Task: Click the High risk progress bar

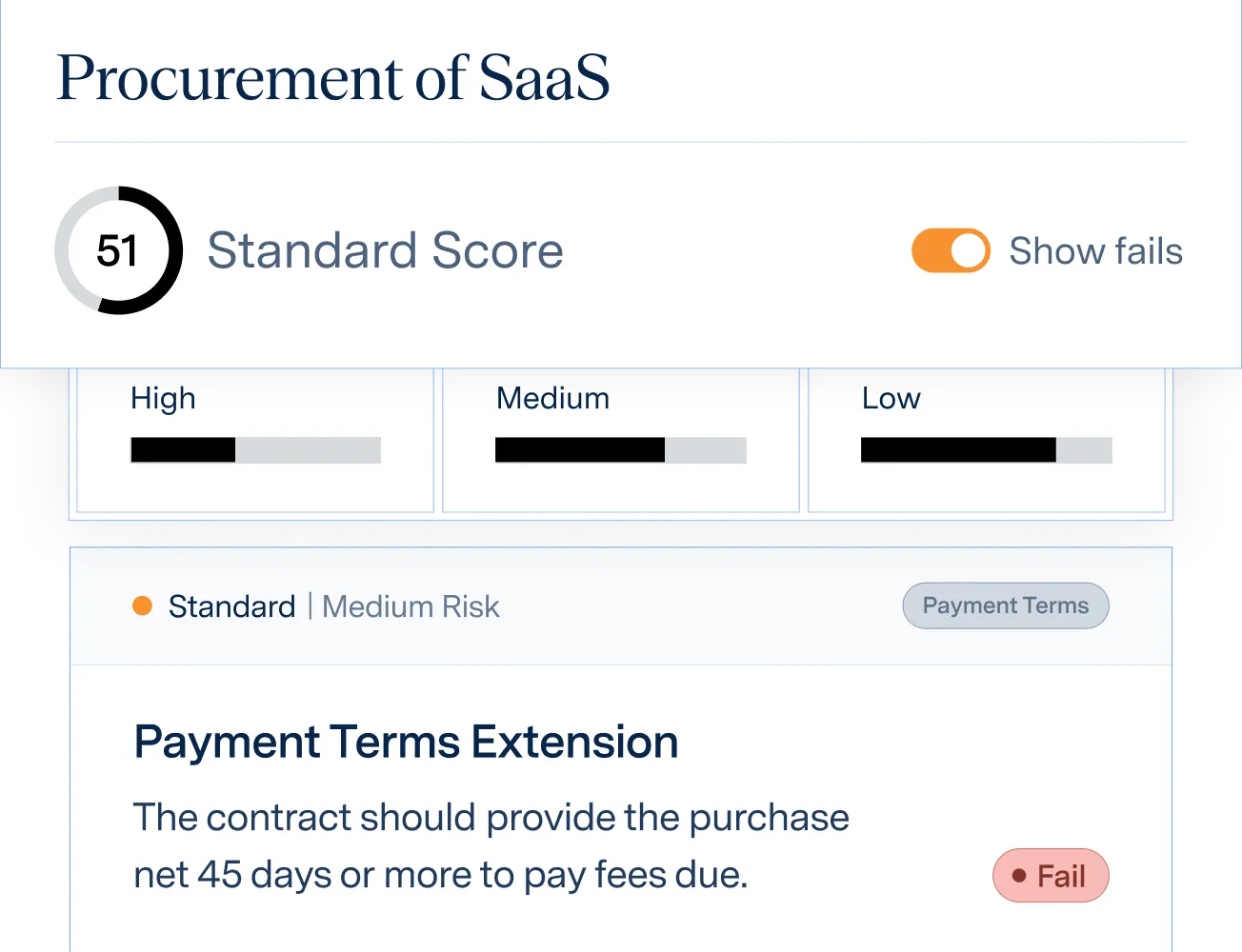Action: click(255, 450)
